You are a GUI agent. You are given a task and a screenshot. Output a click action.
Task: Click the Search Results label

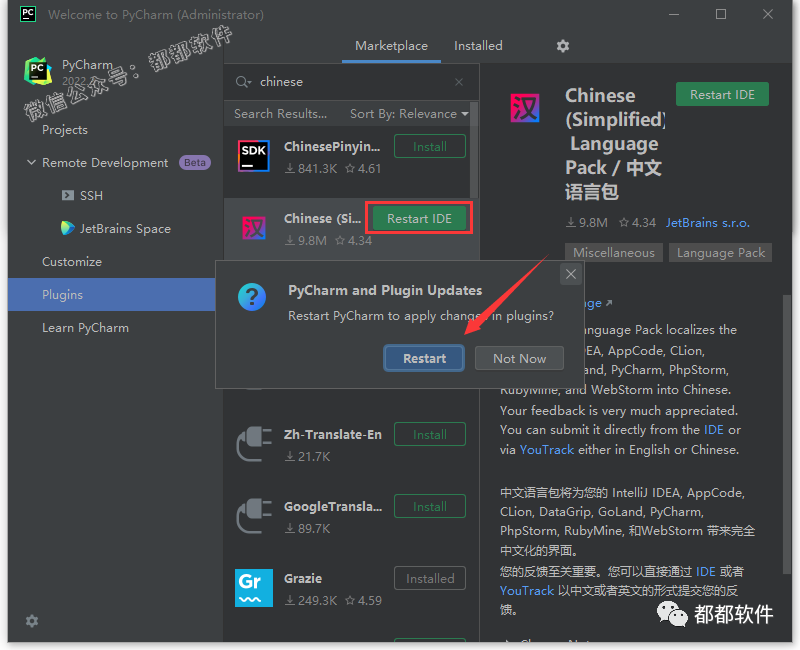280,114
